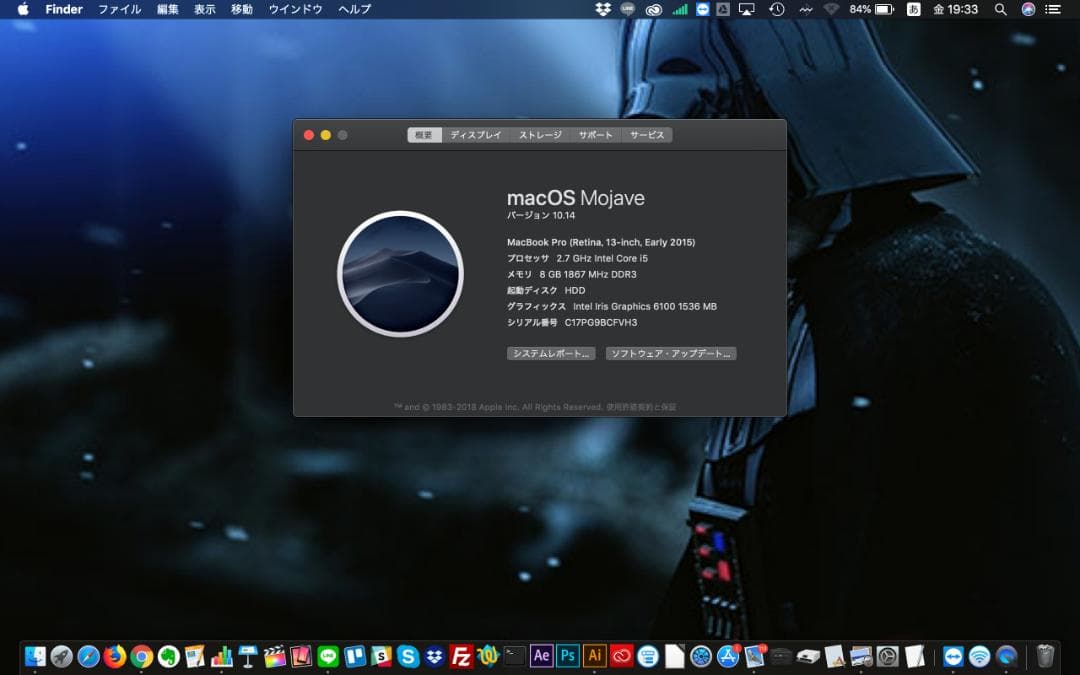The image size is (1080, 675).
Task: Switch to the ストレージ tab
Action: point(539,134)
